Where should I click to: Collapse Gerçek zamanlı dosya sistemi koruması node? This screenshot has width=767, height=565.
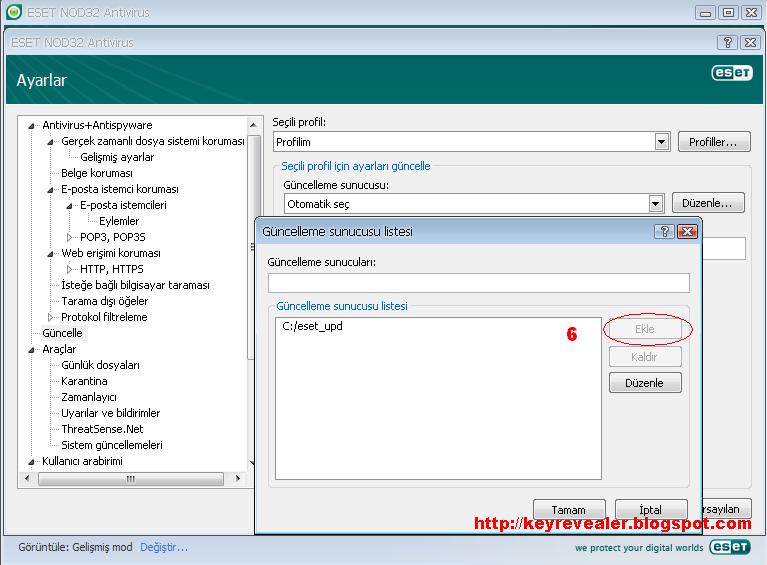click(50, 142)
